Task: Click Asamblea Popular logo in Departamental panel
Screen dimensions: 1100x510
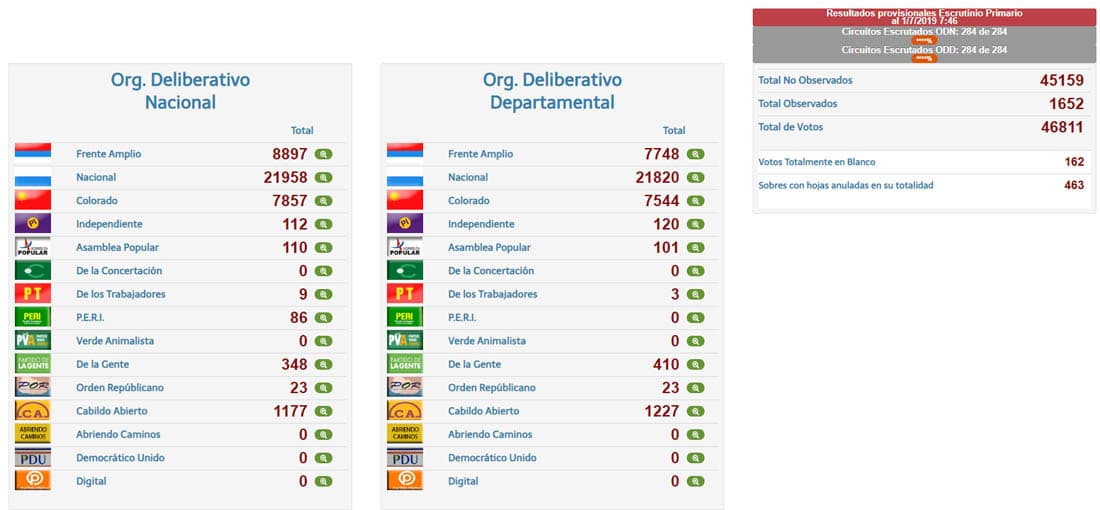Action: pos(405,247)
